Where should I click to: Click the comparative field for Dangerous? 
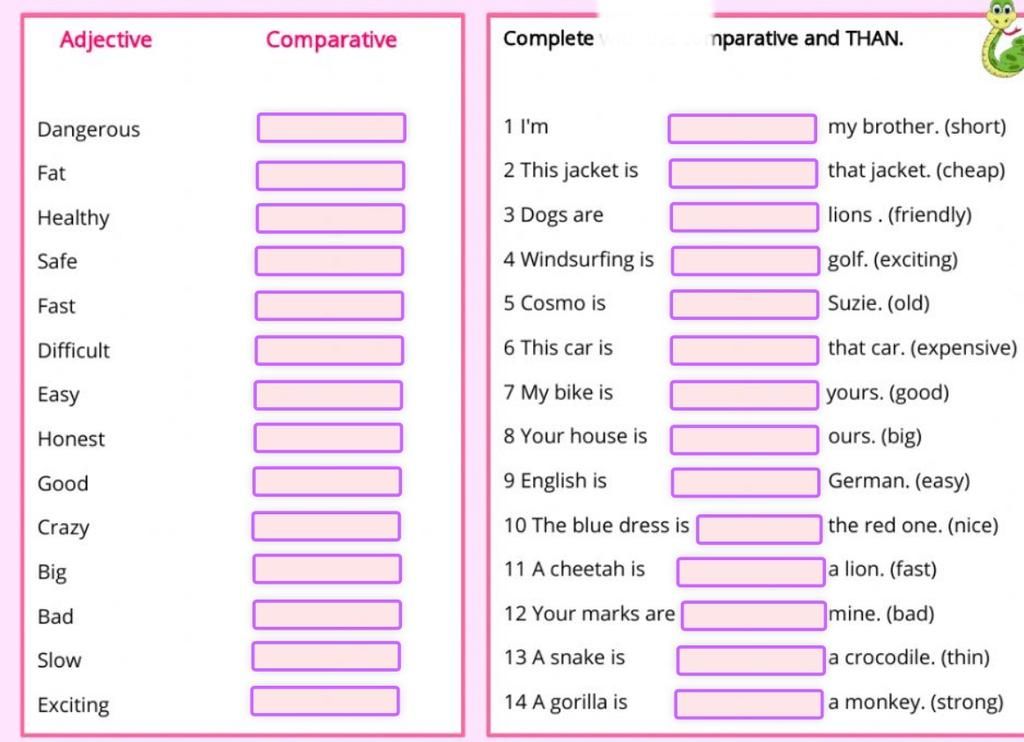coord(331,128)
